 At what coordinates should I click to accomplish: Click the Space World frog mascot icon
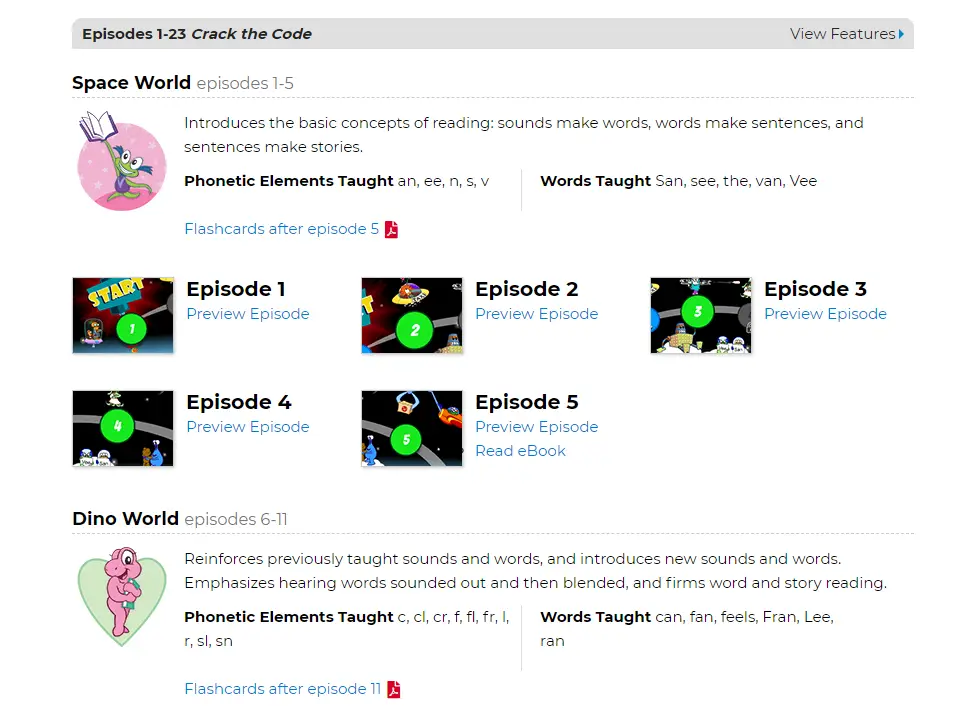pos(122,161)
